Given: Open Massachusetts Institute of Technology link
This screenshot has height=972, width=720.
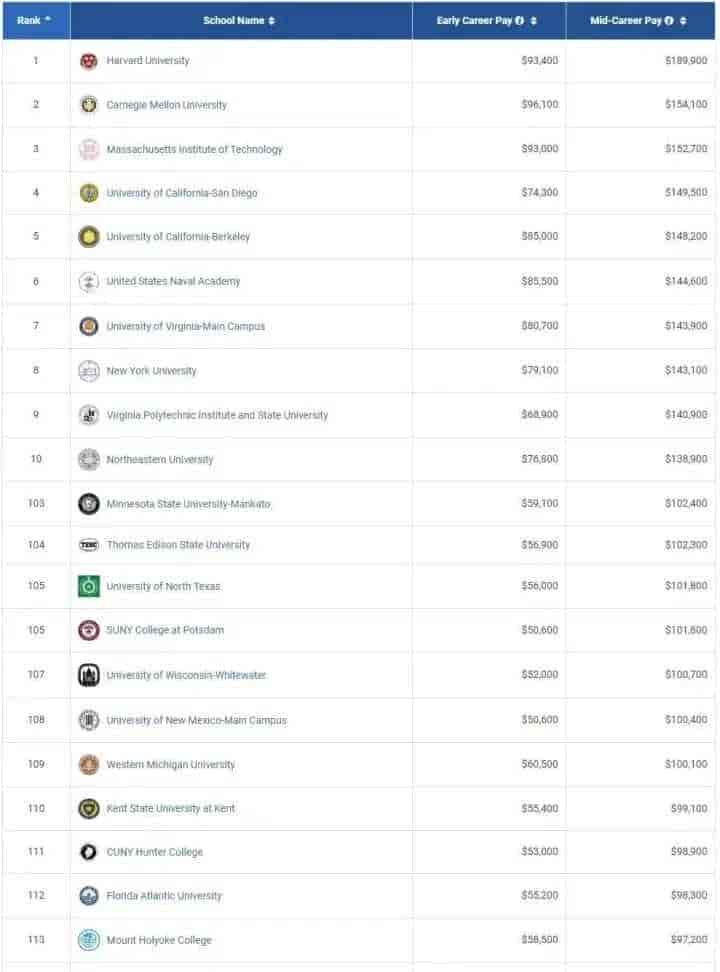Looking at the screenshot, I should point(194,149).
